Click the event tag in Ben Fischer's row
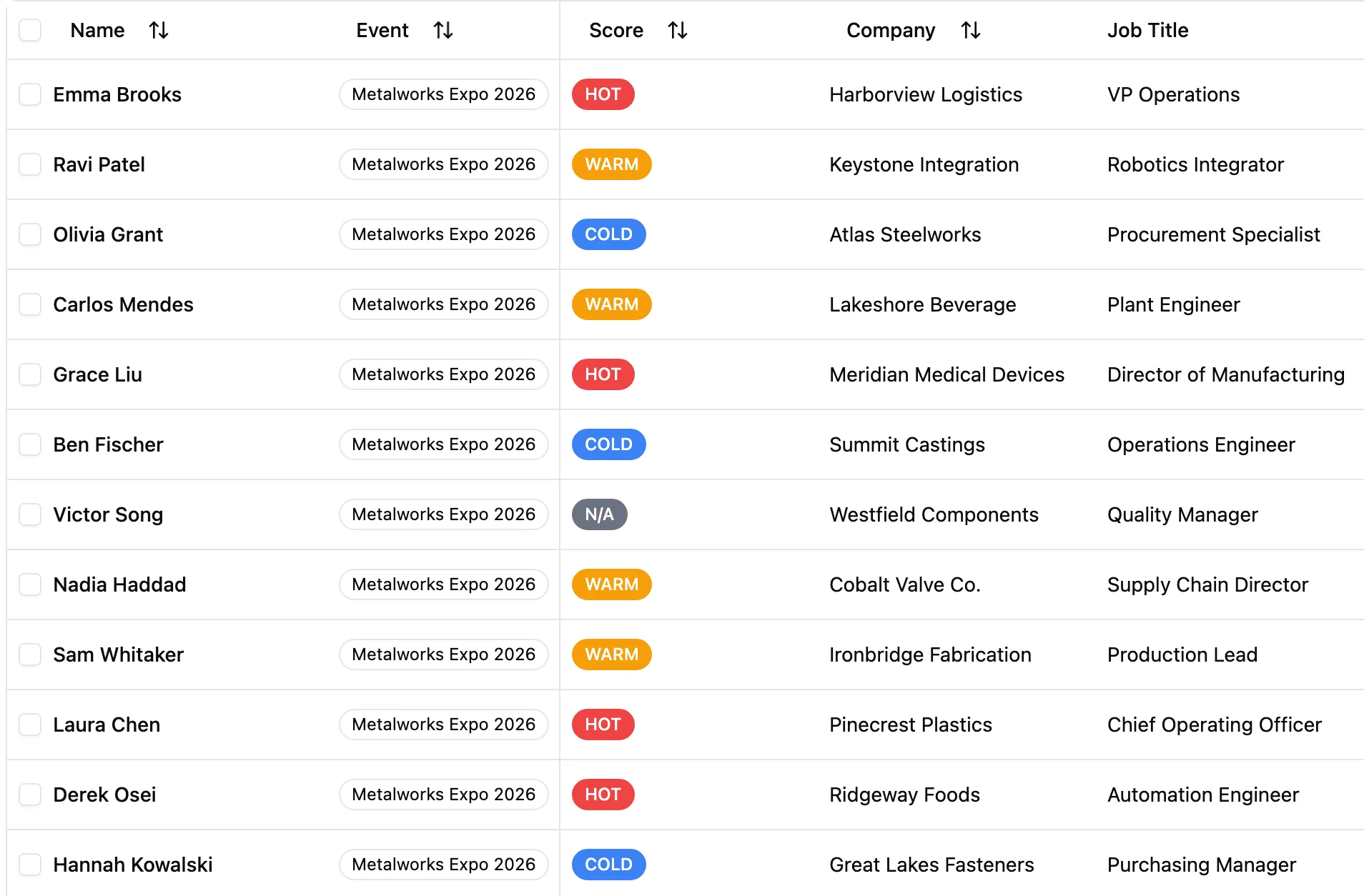1364x896 pixels. pos(443,444)
